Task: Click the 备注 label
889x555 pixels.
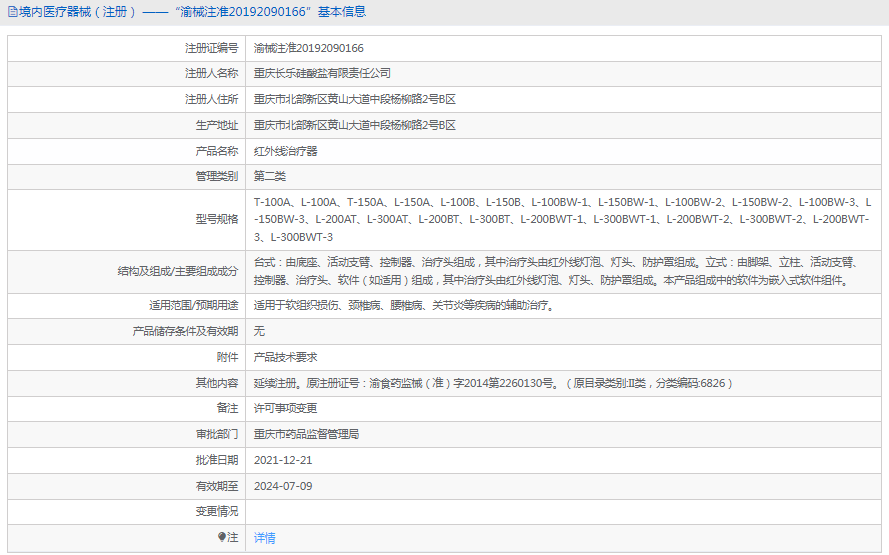Action: click(x=227, y=408)
